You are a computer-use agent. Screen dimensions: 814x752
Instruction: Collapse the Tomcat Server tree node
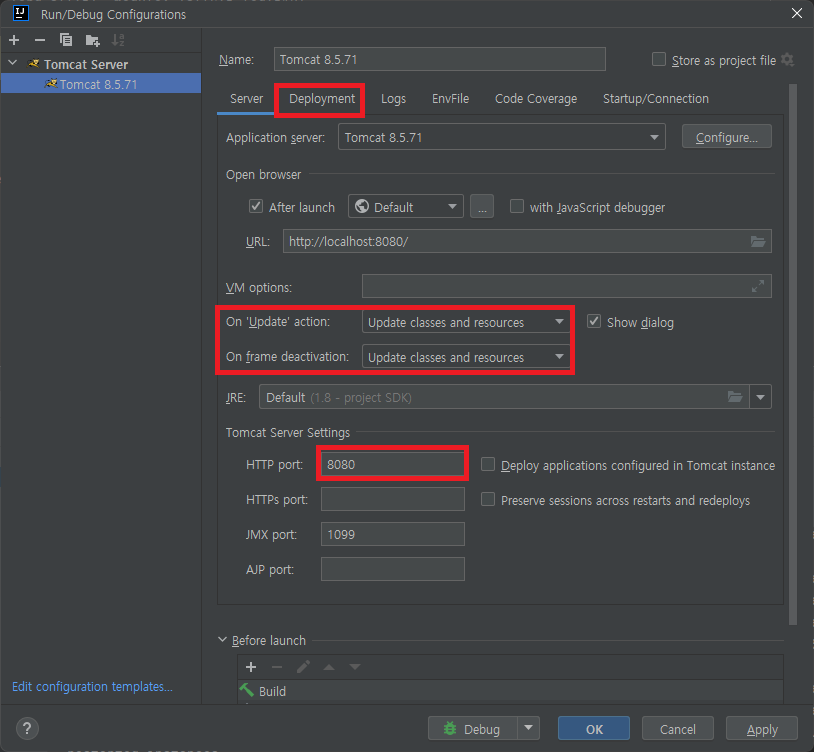pyautogui.click(x=13, y=63)
